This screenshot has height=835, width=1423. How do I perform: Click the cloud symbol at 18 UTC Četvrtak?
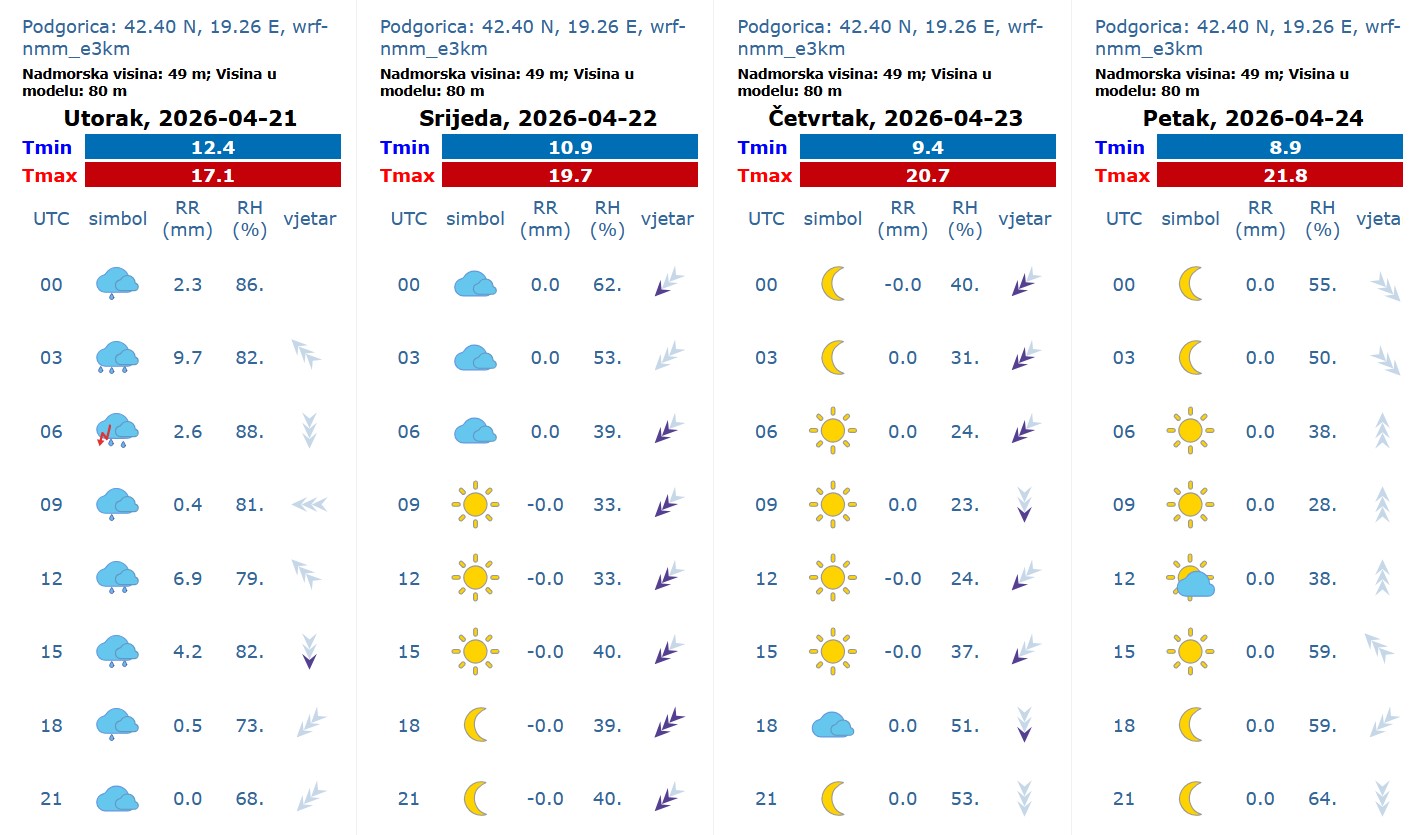832,725
